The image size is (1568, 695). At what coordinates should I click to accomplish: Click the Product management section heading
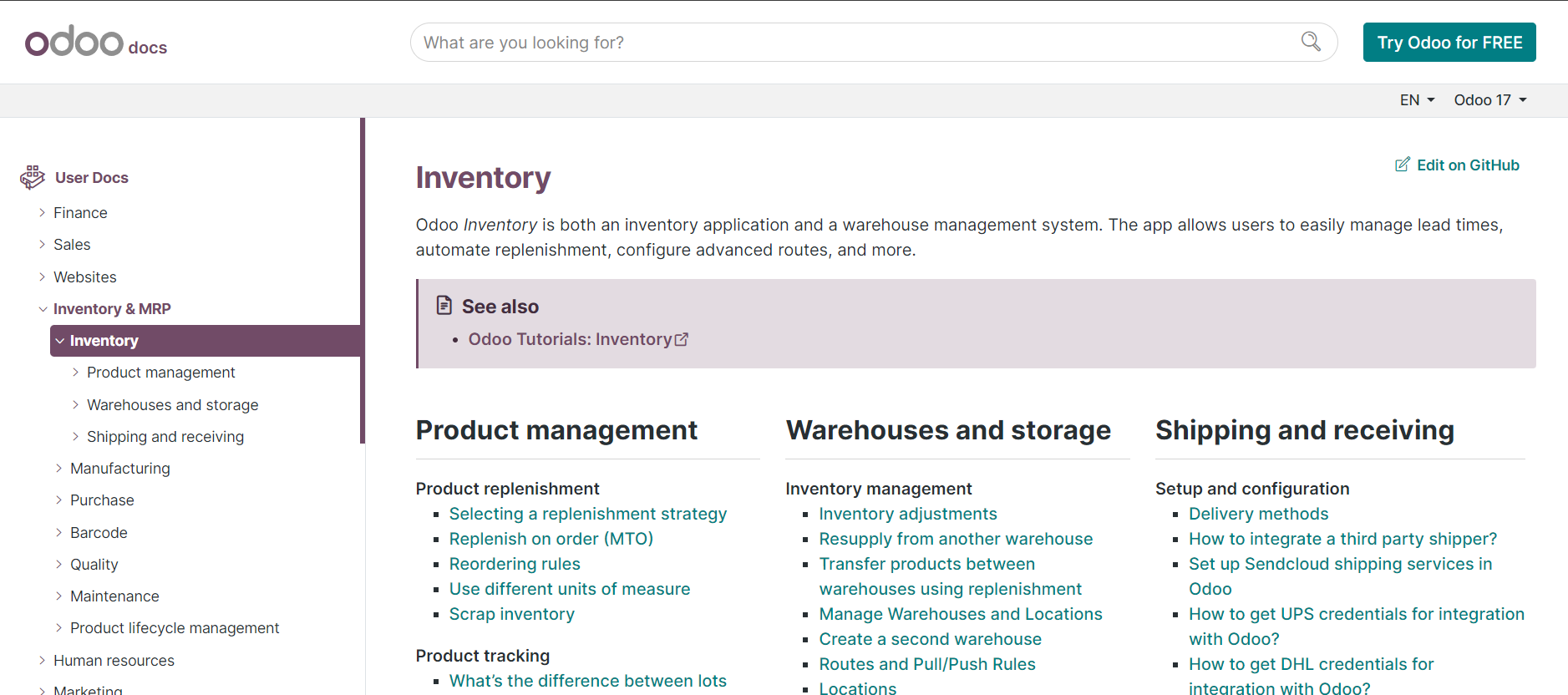click(x=556, y=430)
